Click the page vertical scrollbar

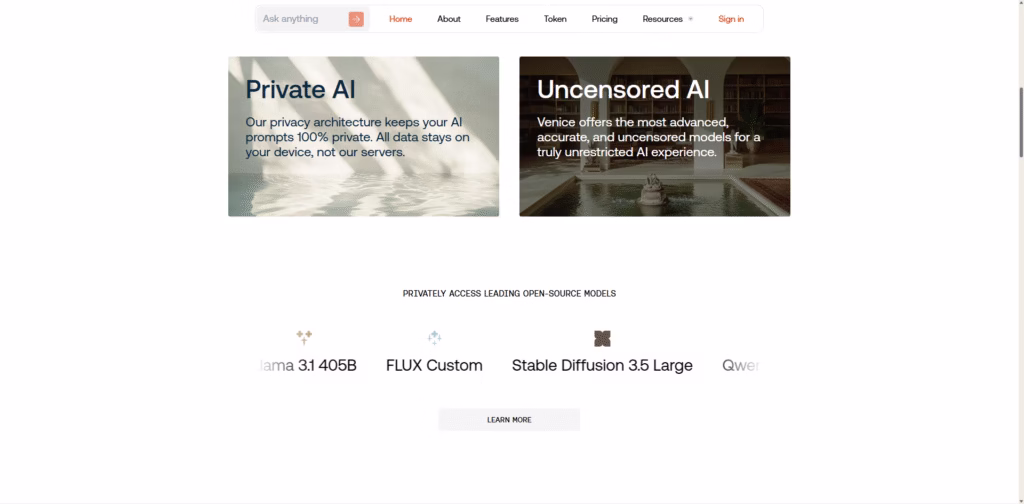click(x=1019, y=120)
